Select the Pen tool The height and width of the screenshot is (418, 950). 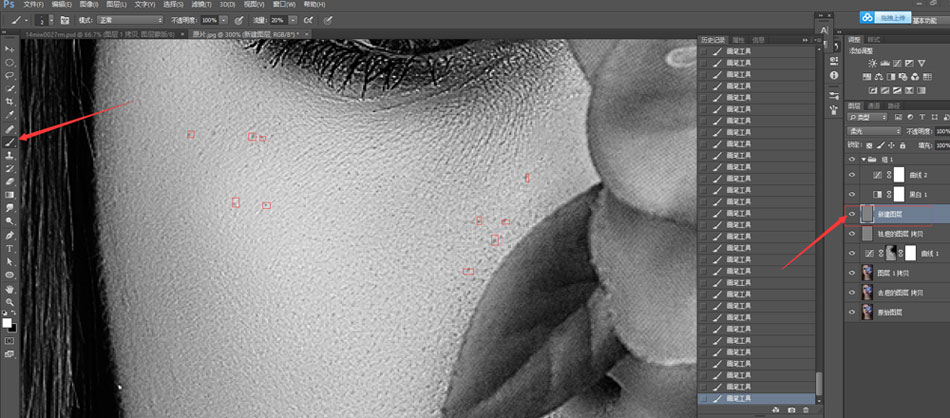point(10,235)
